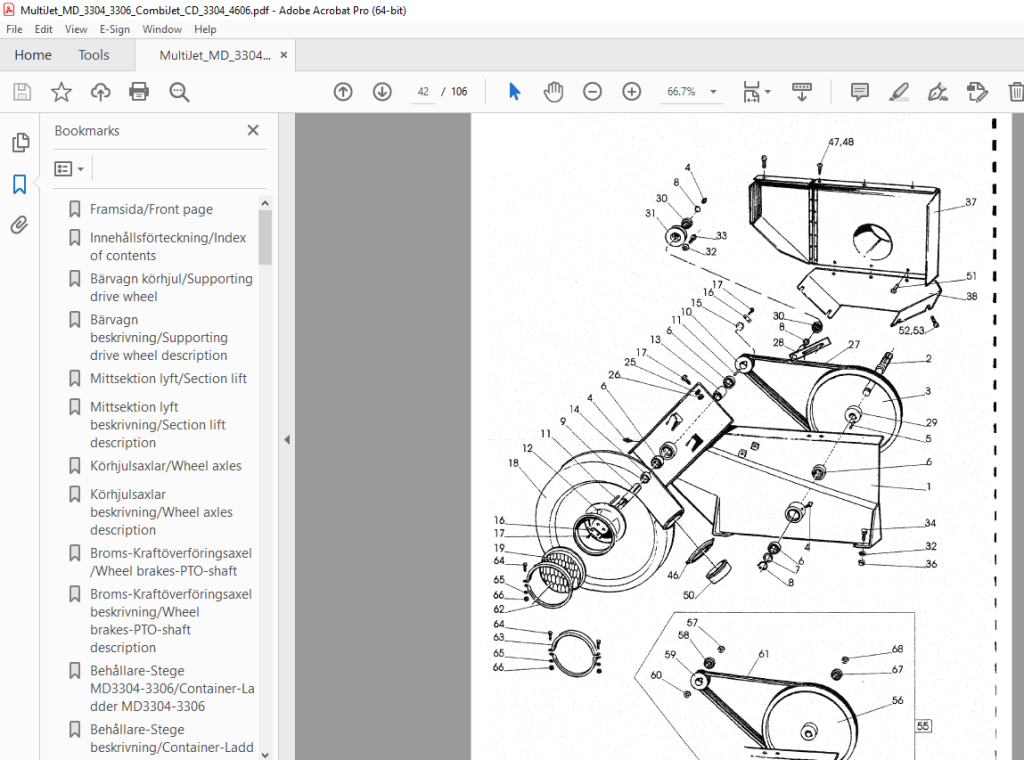Go to previous page arrow button
The image size is (1024, 760).
tap(343, 92)
